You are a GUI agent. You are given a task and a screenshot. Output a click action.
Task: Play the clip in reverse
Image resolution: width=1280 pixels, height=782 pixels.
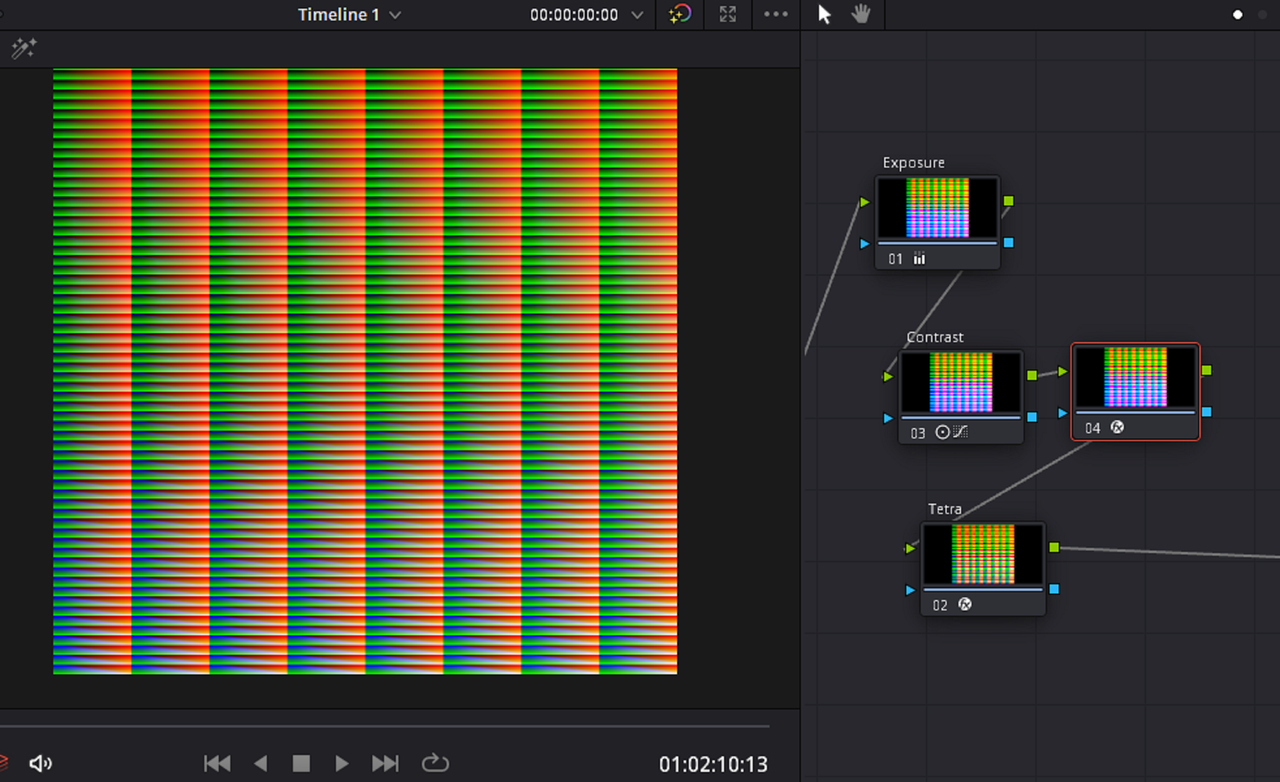(261, 763)
